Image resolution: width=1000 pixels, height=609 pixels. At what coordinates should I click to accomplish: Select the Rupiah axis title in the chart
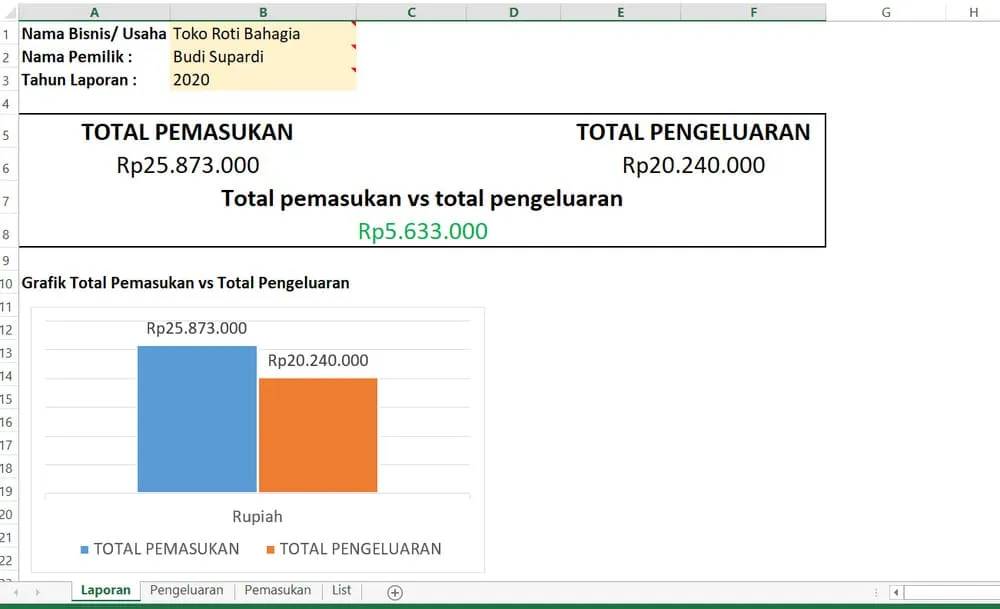coord(256,517)
